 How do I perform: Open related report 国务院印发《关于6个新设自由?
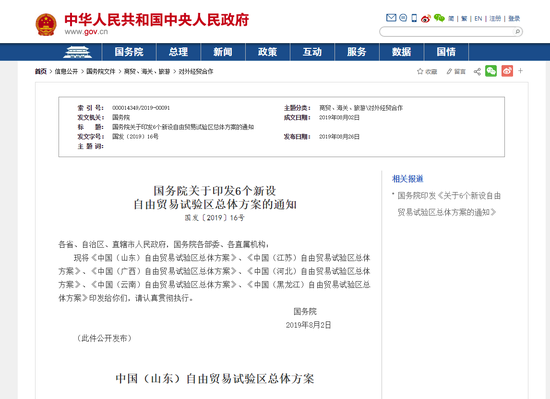coord(449,196)
